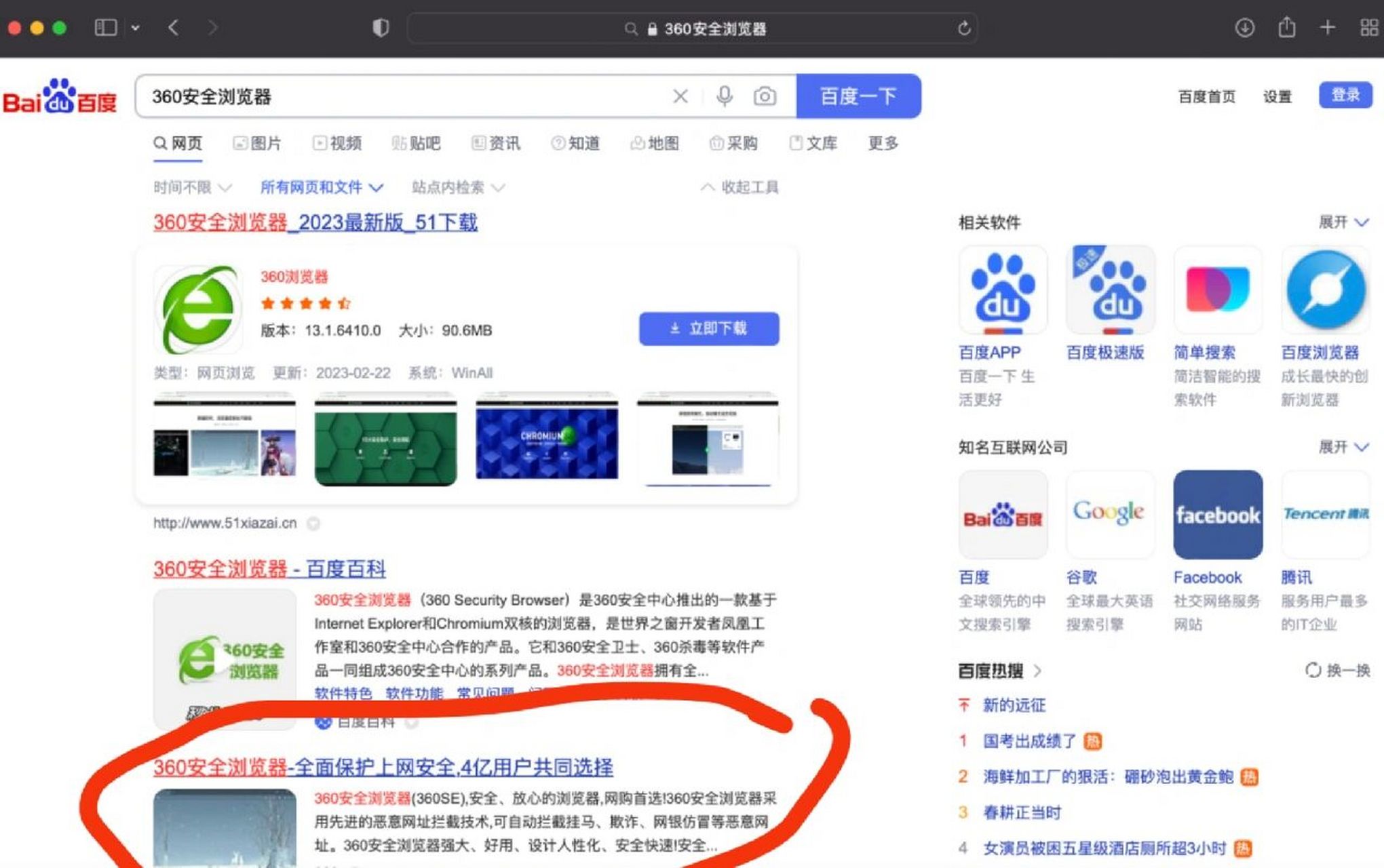Image resolution: width=1384 pixels, height=868 pixels.
Task: Open 站点内检索 filter dropdown
Action: [458, 187]
